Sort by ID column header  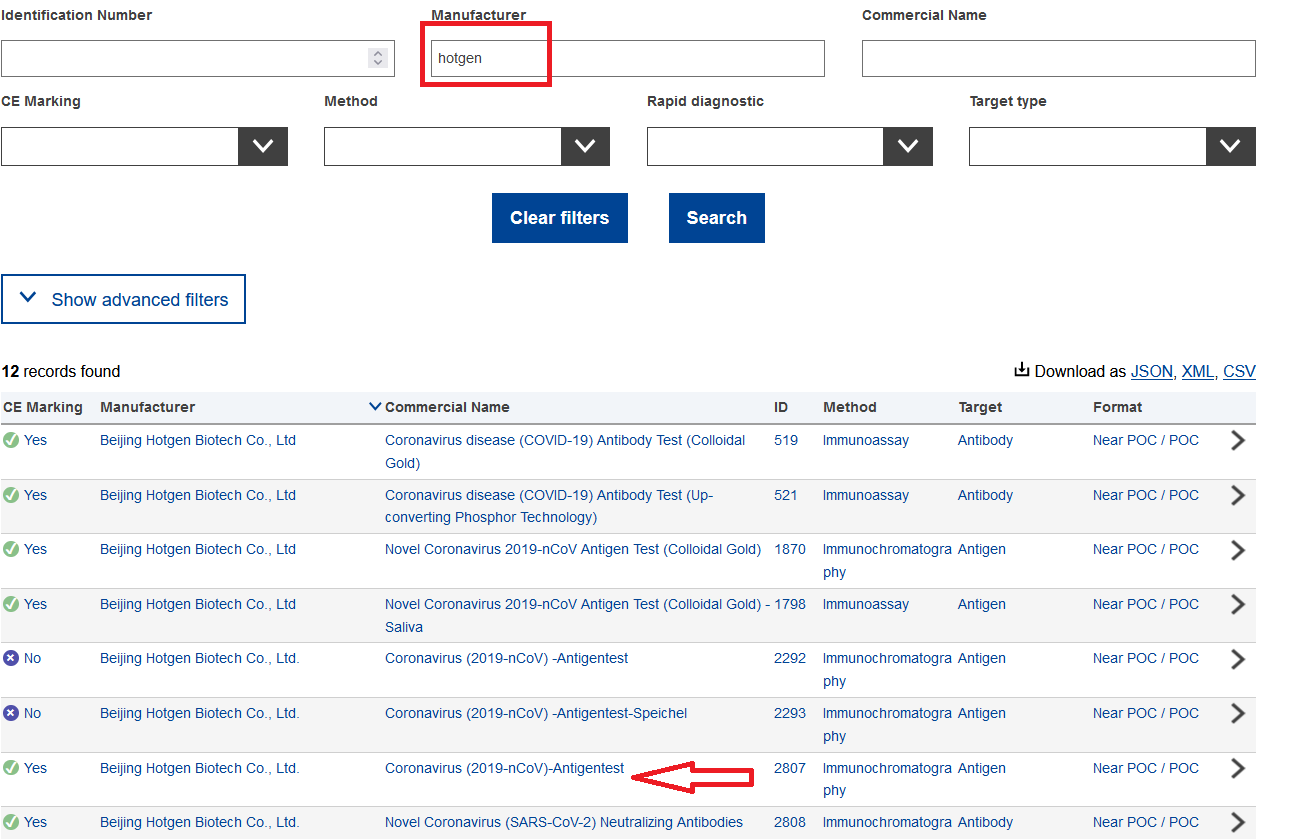tap(781, 407)
